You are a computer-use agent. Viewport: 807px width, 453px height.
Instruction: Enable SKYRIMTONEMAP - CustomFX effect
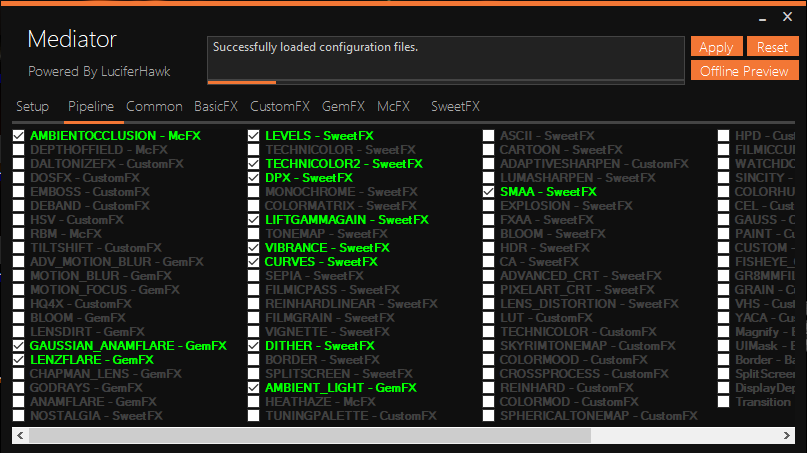point(488,345)
